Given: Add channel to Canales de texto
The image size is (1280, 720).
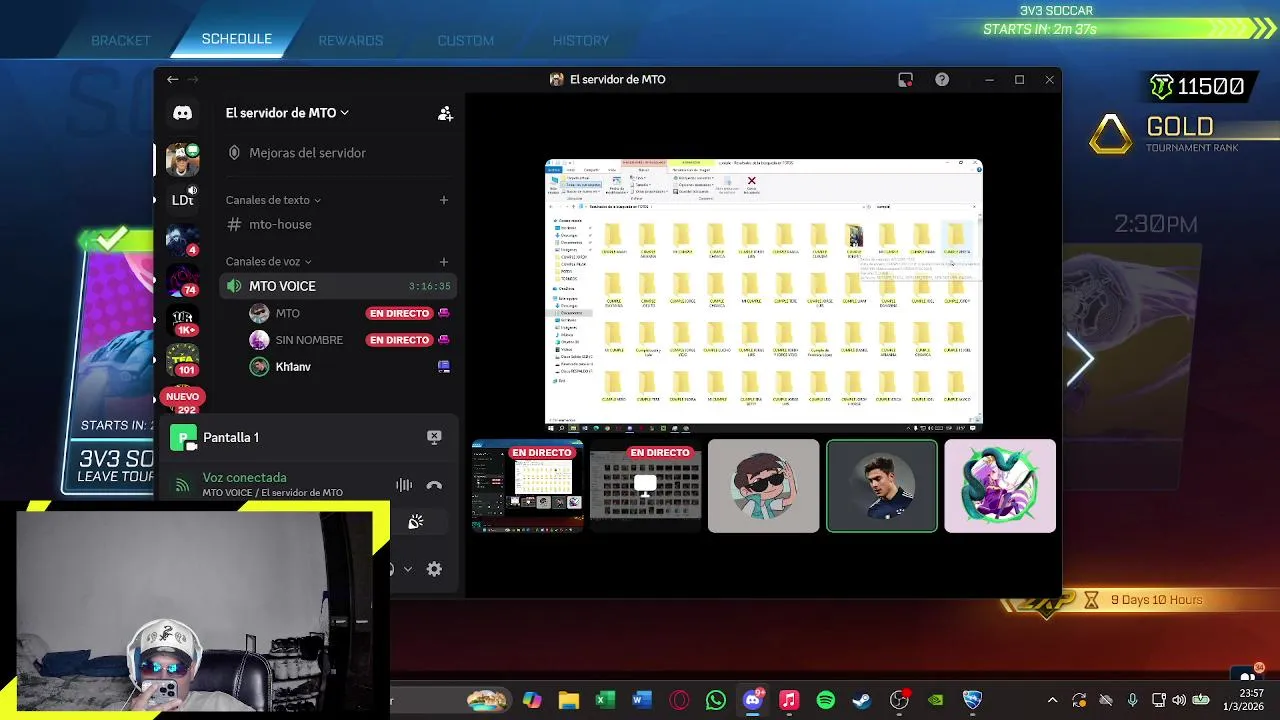Looking at the screenshot, I should click(x=444, y=200).
